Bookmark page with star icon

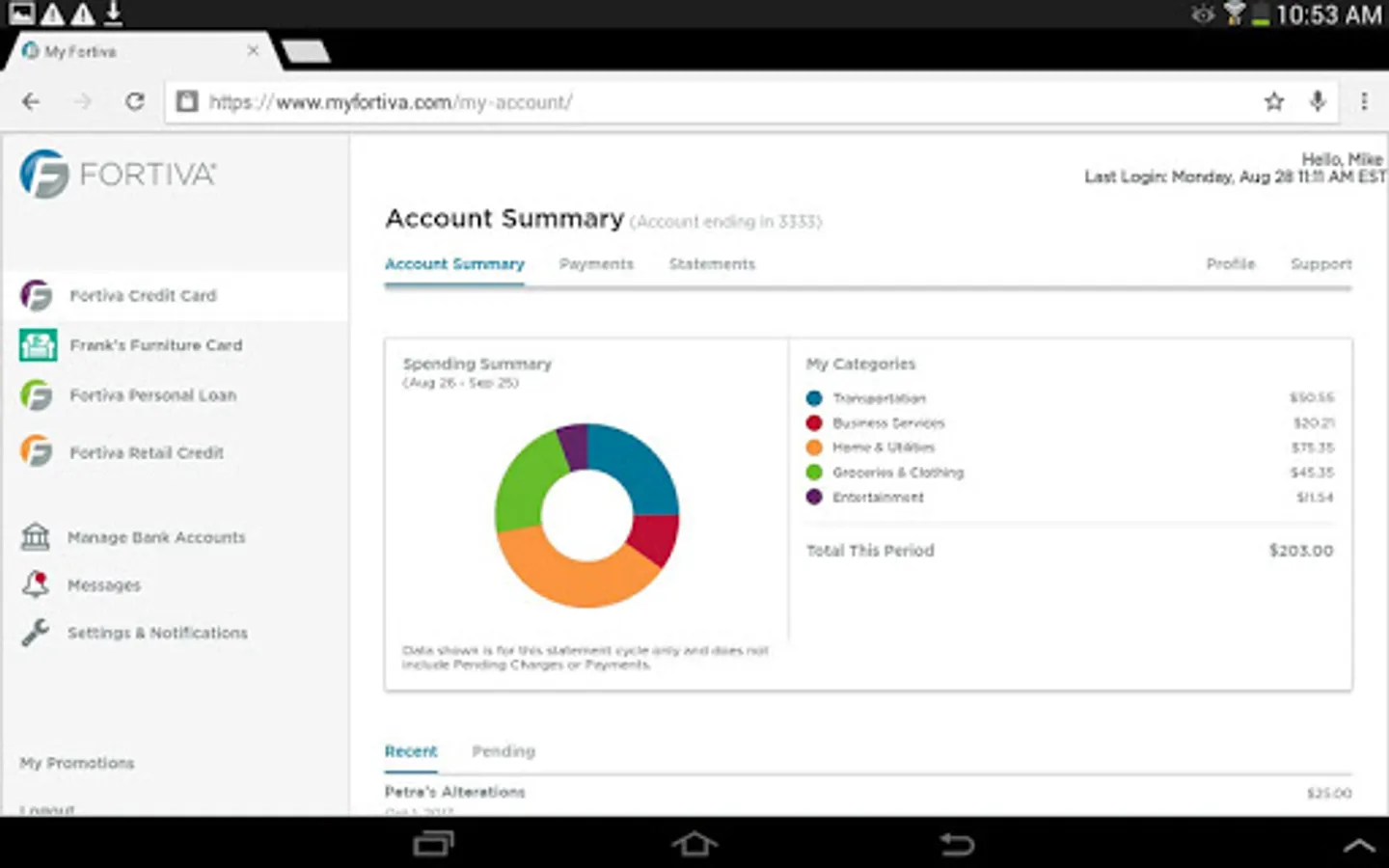[x=1274, y=101]
